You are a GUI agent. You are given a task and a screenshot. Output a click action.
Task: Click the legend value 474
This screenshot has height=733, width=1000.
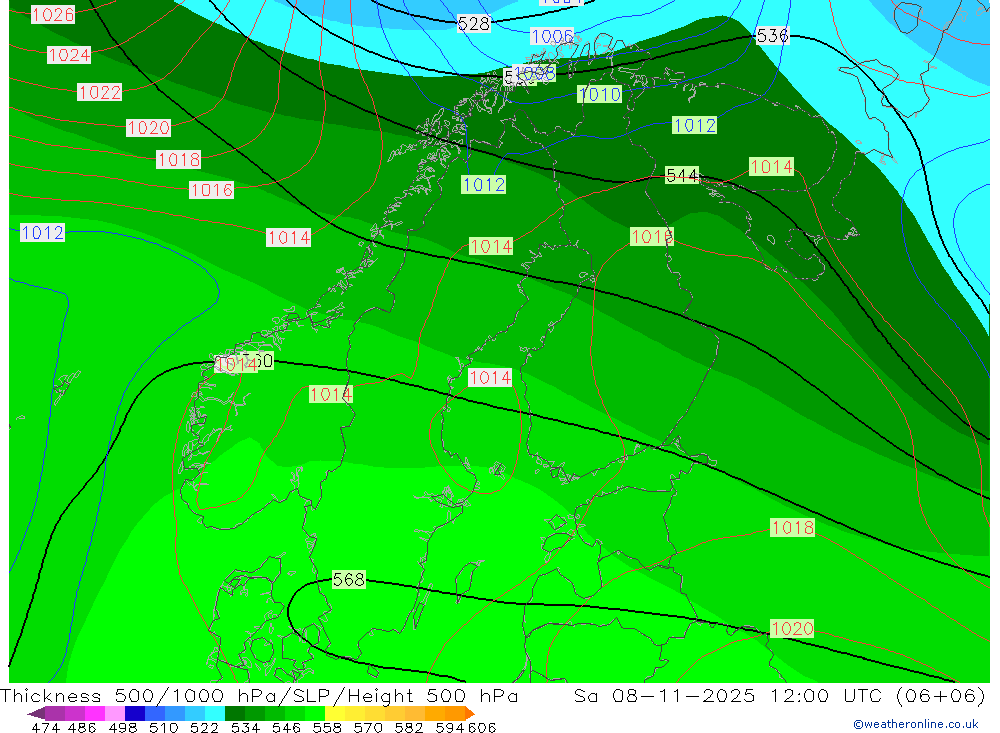(x=46, y=727)
